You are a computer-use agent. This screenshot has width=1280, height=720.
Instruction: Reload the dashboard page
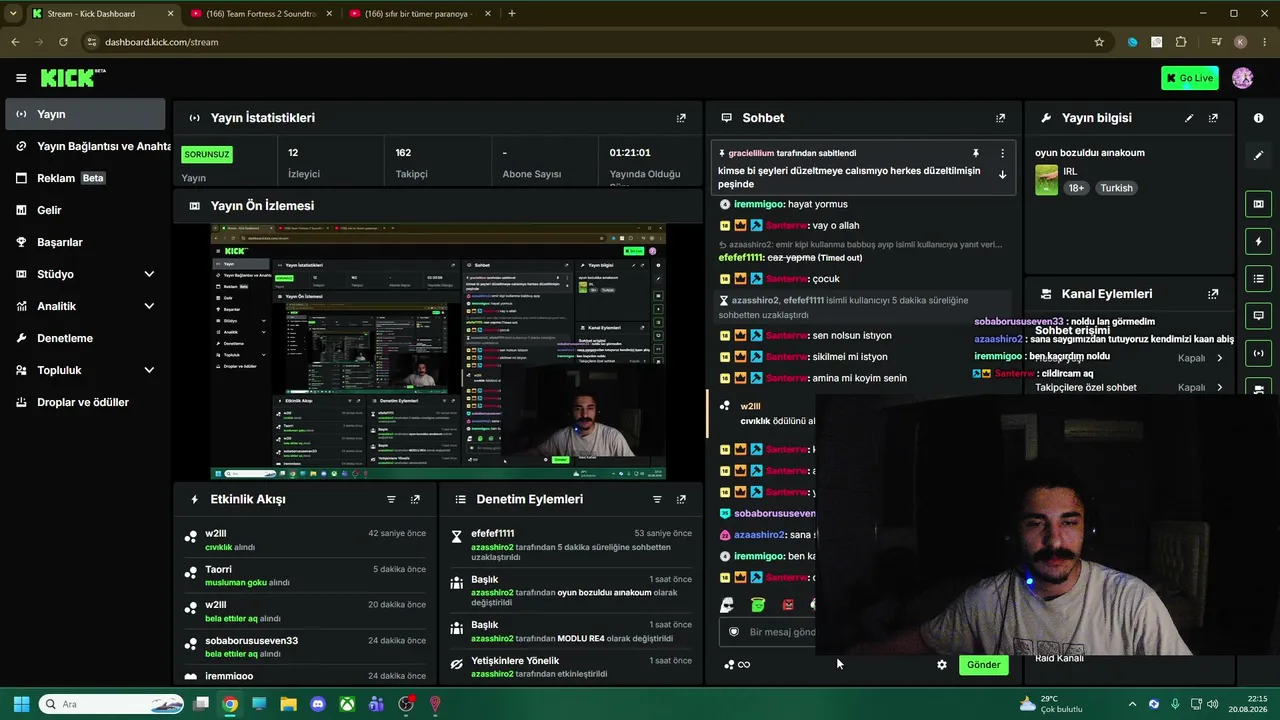(x=63, y=42)
